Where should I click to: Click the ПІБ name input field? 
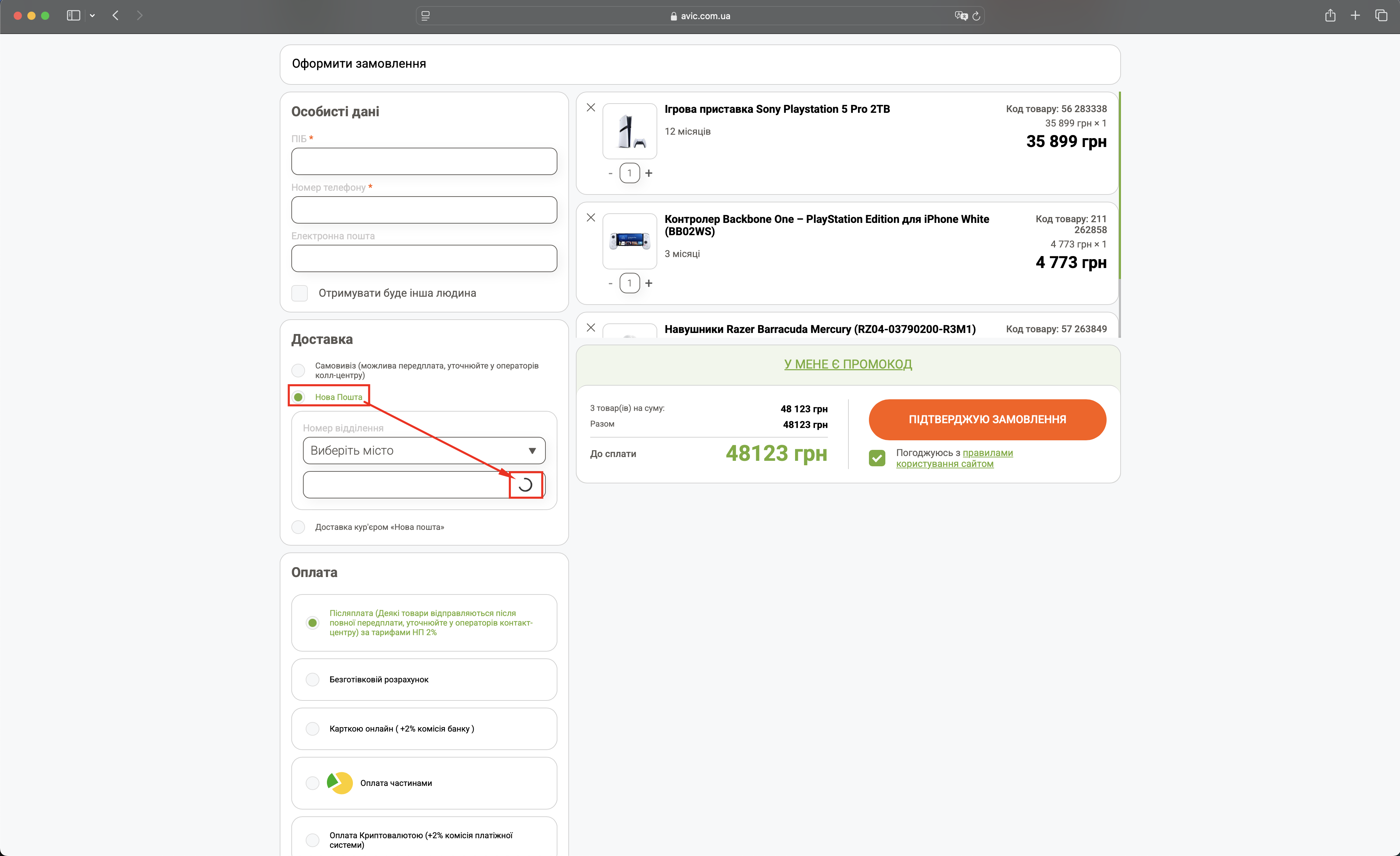(x=424, y=161)
